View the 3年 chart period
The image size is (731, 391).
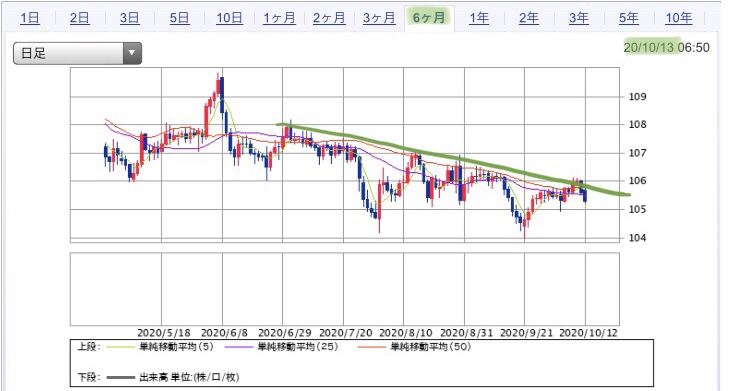pyautogui.click(x=579, y=18)
